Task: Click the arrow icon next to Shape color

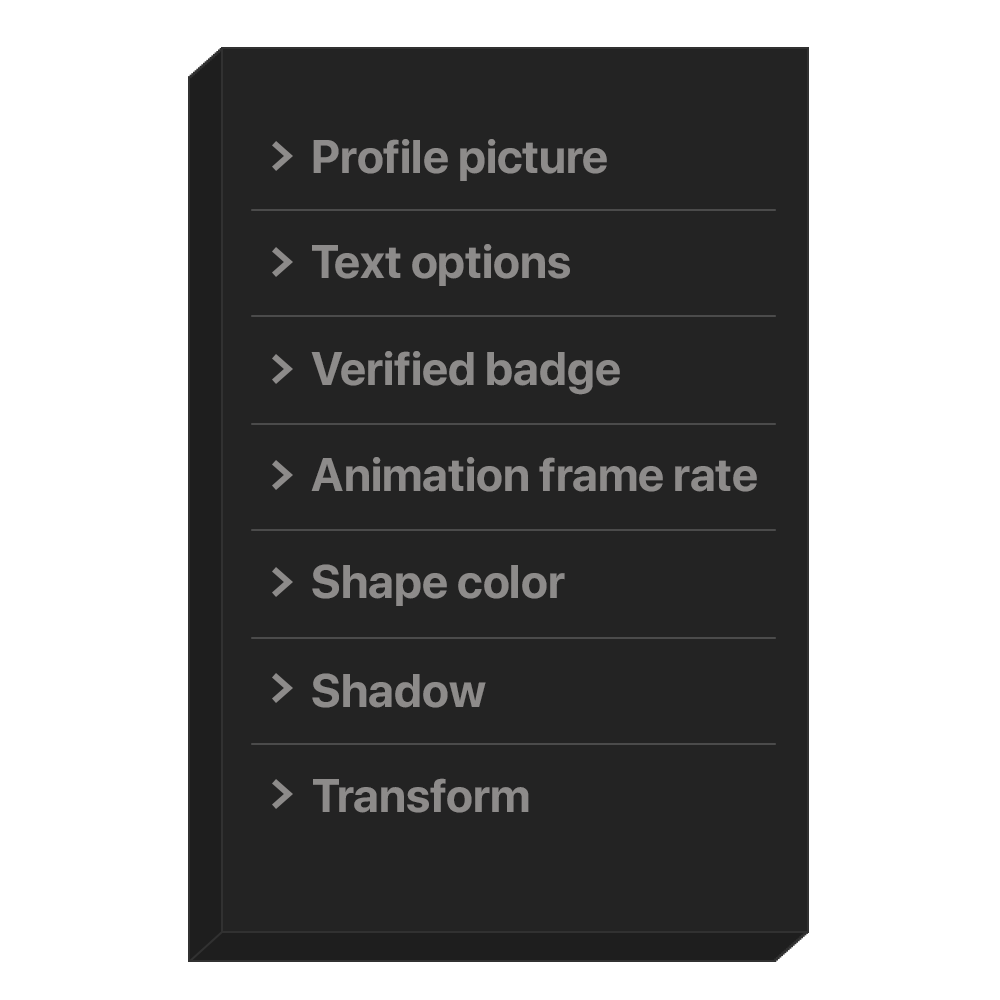Action: pyautogui.click(x=282, y=582)
